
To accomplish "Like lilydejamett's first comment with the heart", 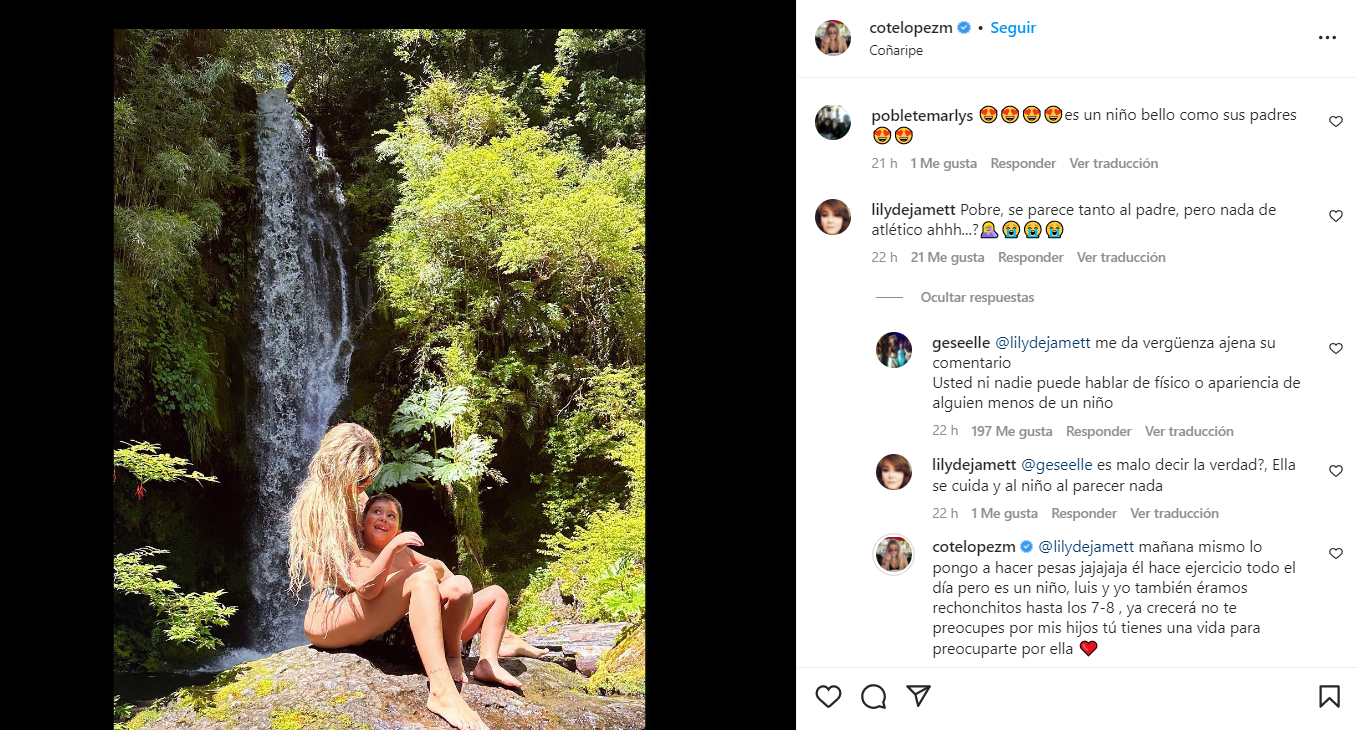I will [1336, 216].
